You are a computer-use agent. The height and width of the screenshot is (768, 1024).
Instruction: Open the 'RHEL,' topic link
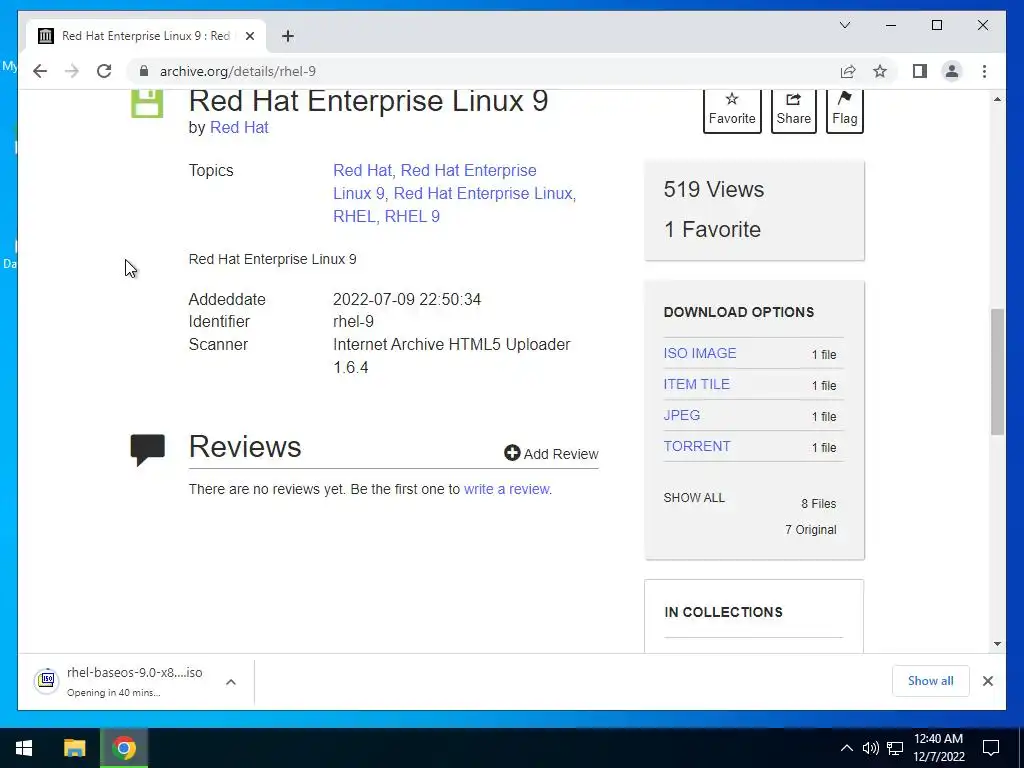point(356,216)
